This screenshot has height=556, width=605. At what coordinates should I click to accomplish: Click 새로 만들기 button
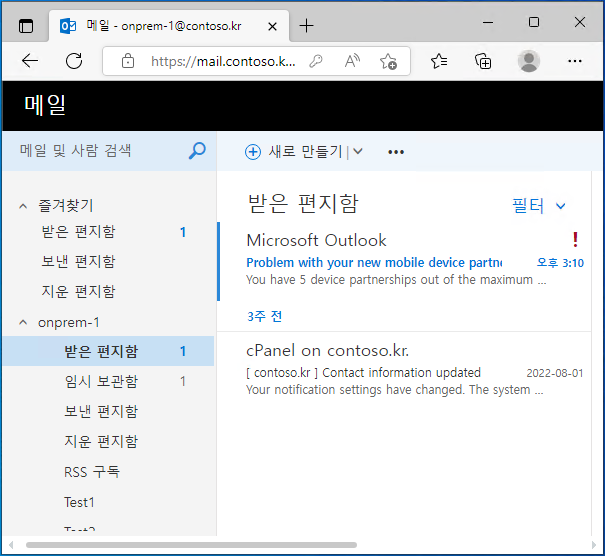click(305, 152)
